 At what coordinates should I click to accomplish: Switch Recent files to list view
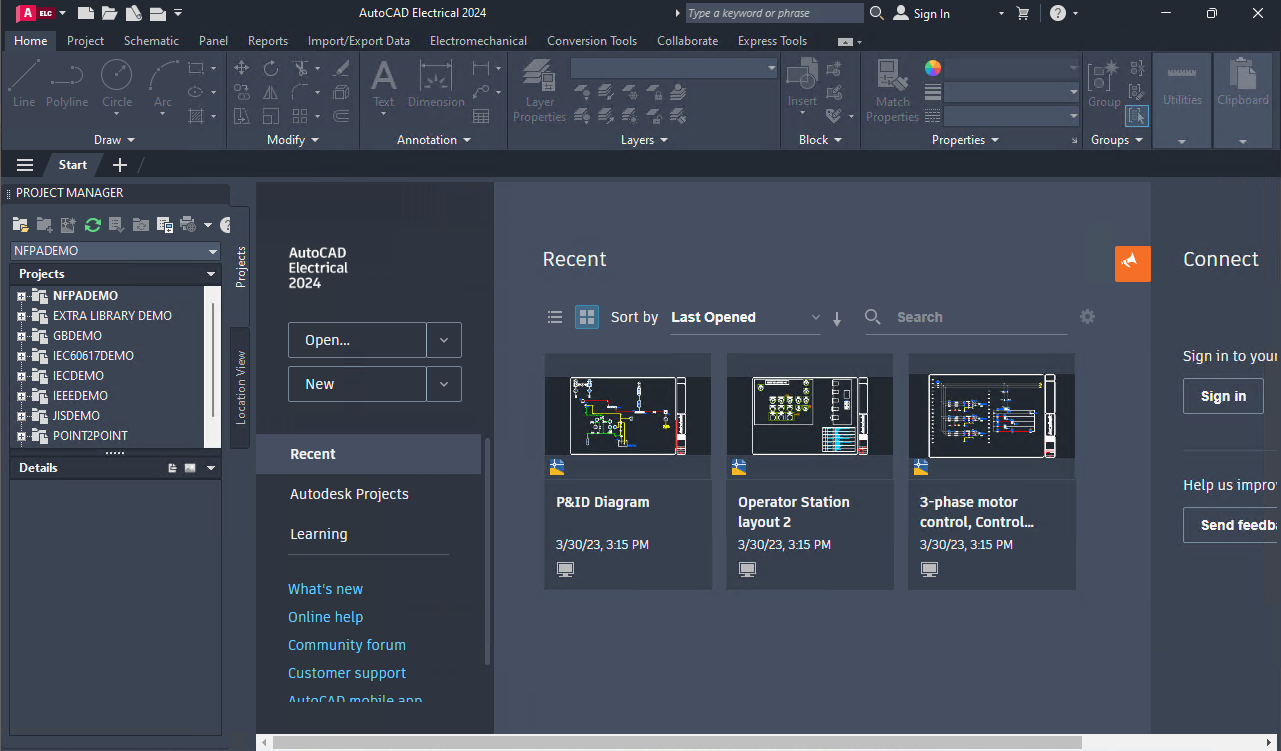(555, 317)
